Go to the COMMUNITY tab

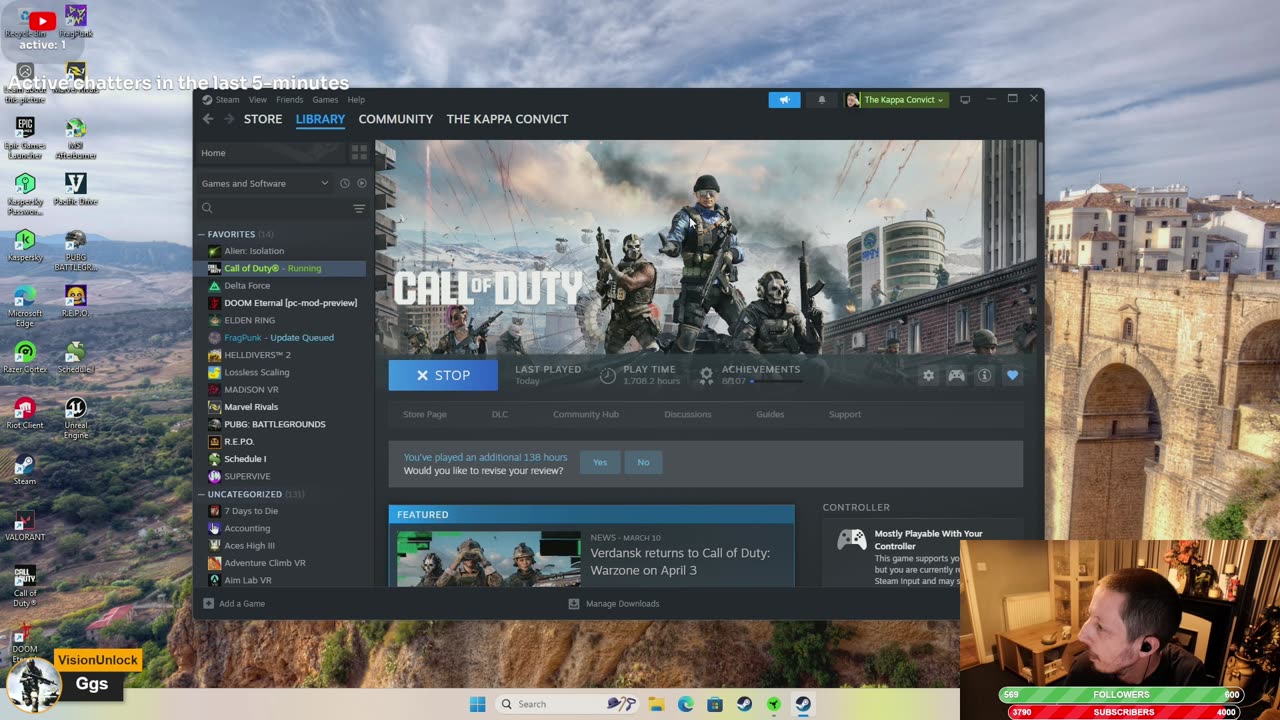pyautogui.click(x=396, y=119)
